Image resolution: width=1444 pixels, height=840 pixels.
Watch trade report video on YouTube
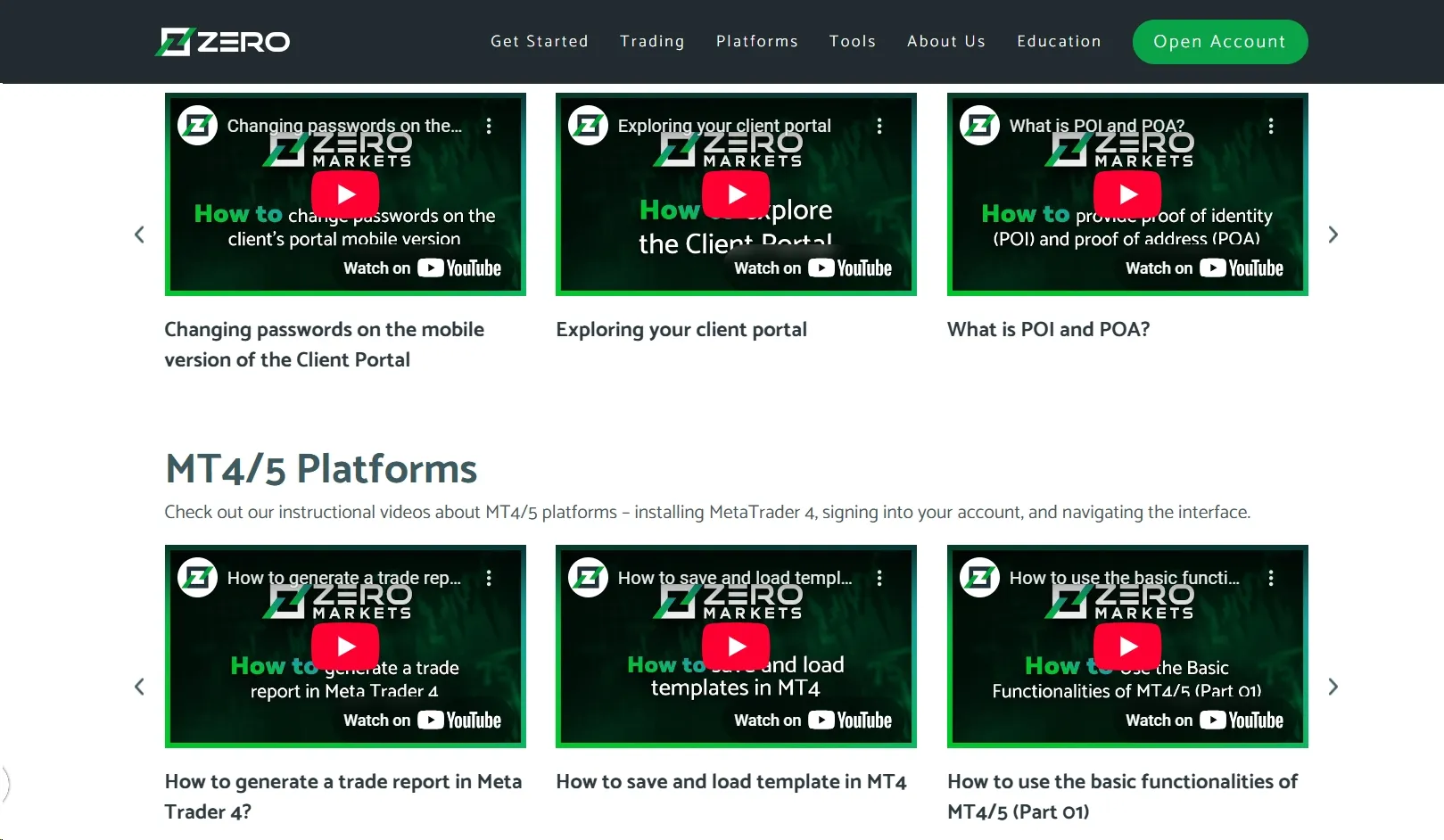[422, 721]
